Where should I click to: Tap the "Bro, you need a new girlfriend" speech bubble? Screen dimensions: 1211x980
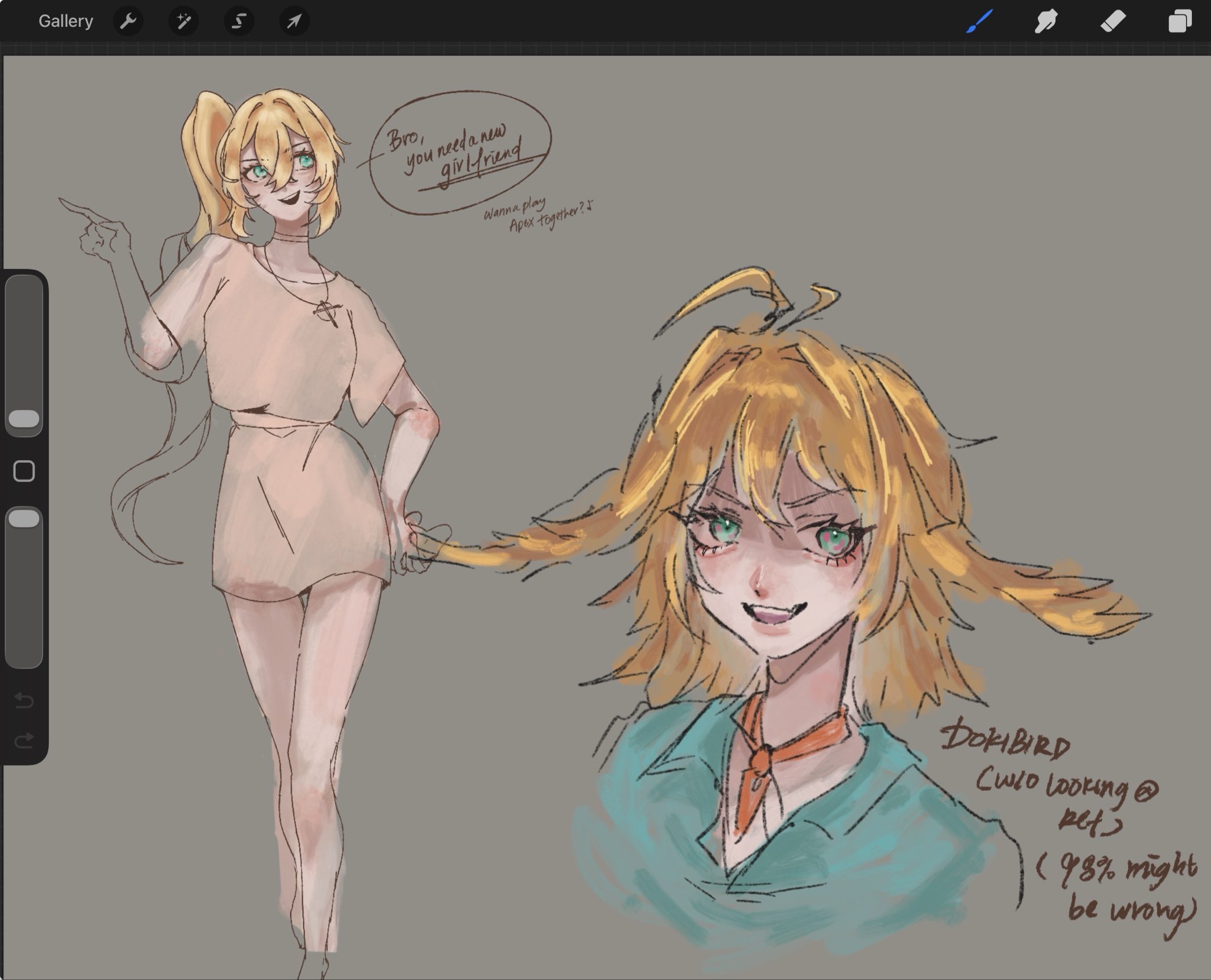coord(459,153)
